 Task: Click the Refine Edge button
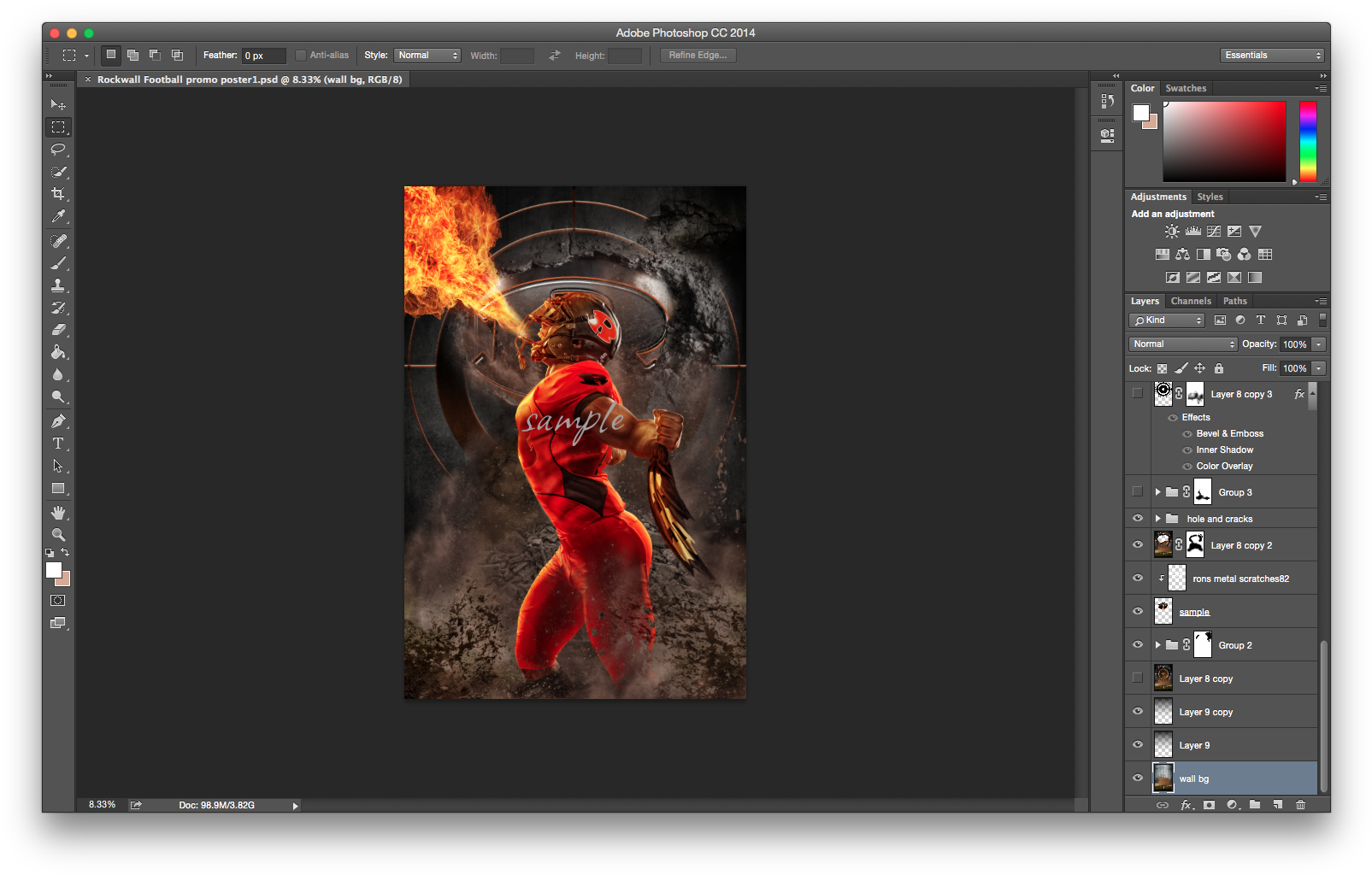tap(697, 55)
